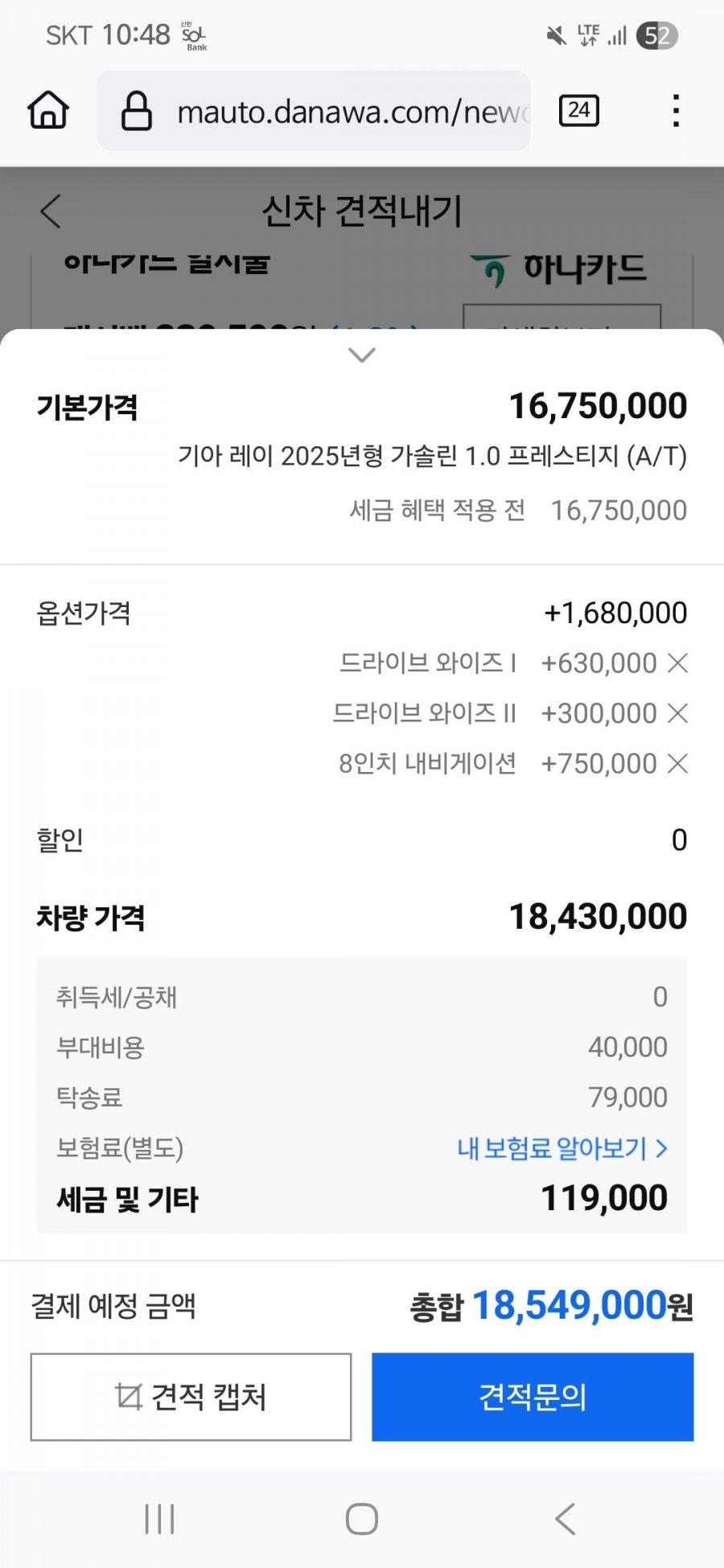Viewport: 724px width, 1568px height.
Task: Tap Android home navigation button
Action: (362, 1519)
